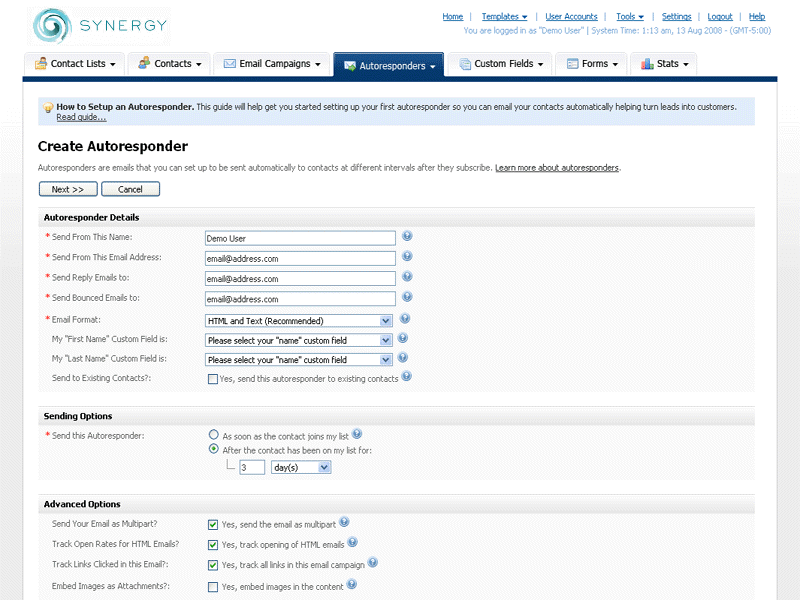Image resolution: width=800 pixels, height=600 pixels.
Task: Click help icon beside Track Open Rates option
Action: (353, 543)
